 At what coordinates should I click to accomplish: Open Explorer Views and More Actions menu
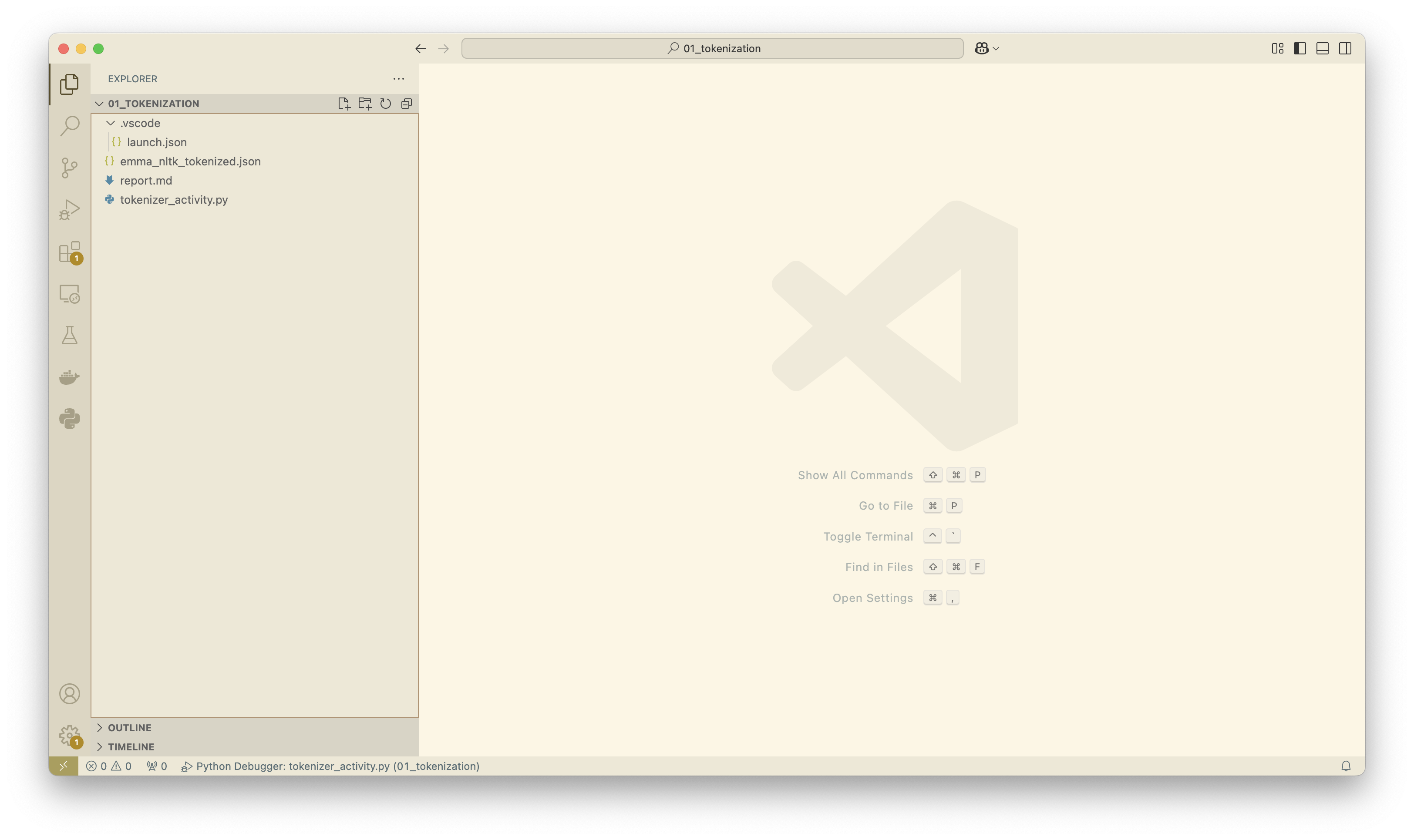pyautogui.click(x=398, y=79)
